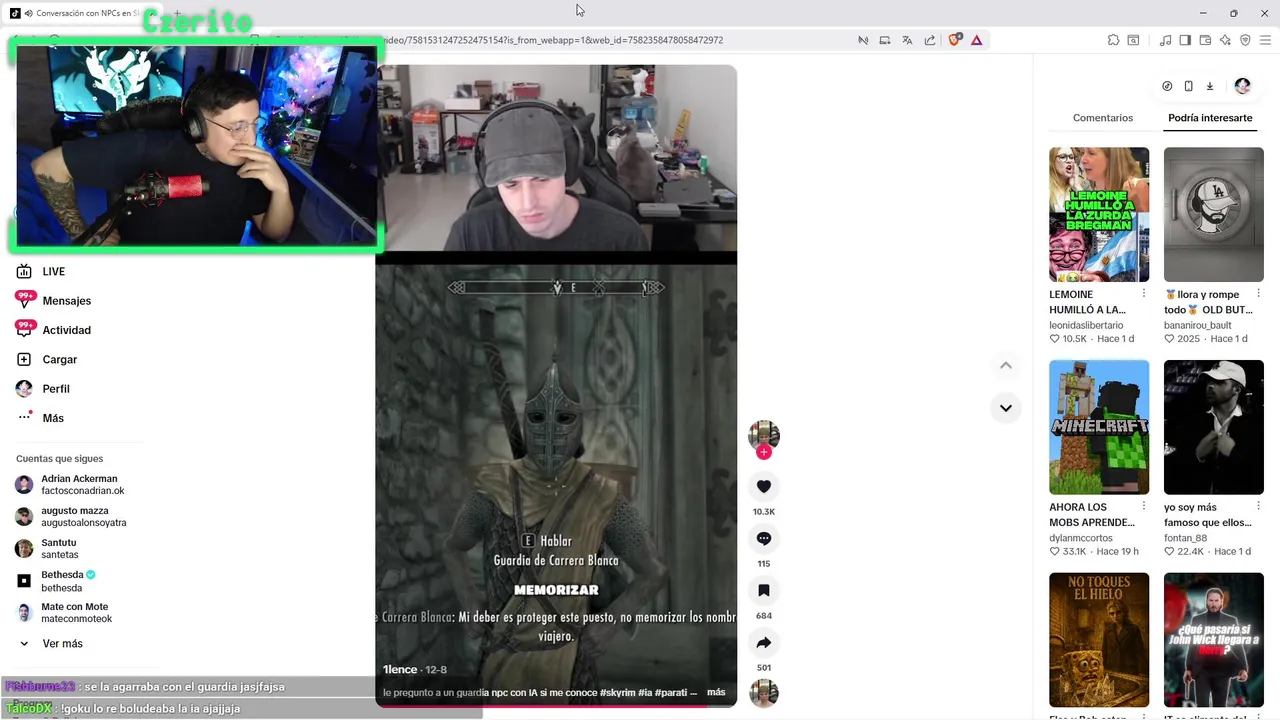Click the leonidaslibertario username
This screenshot has height=720, width=1280.
(1086, 325)
